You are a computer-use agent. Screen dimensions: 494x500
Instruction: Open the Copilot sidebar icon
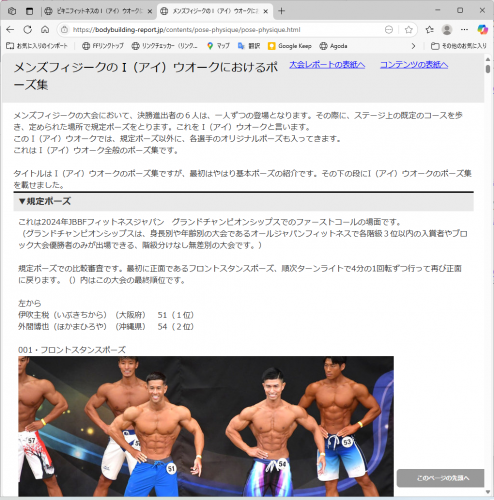pyautogui.click(x=482, y=30)
